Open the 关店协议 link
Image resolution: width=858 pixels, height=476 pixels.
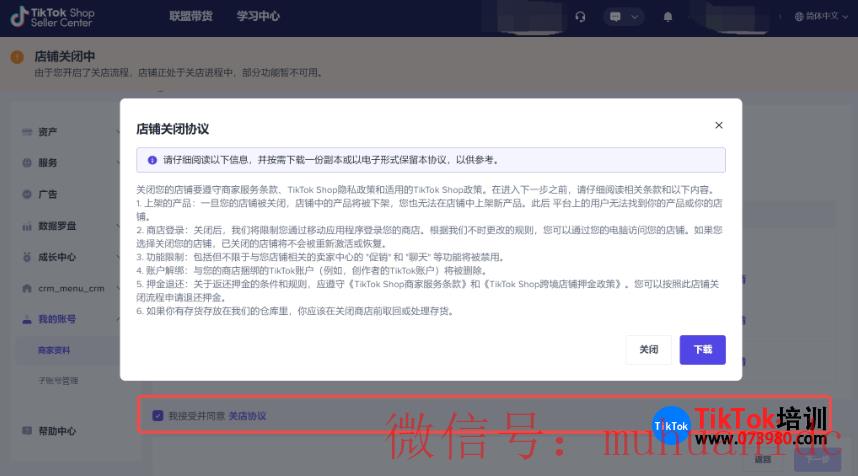tap(247, 415)
